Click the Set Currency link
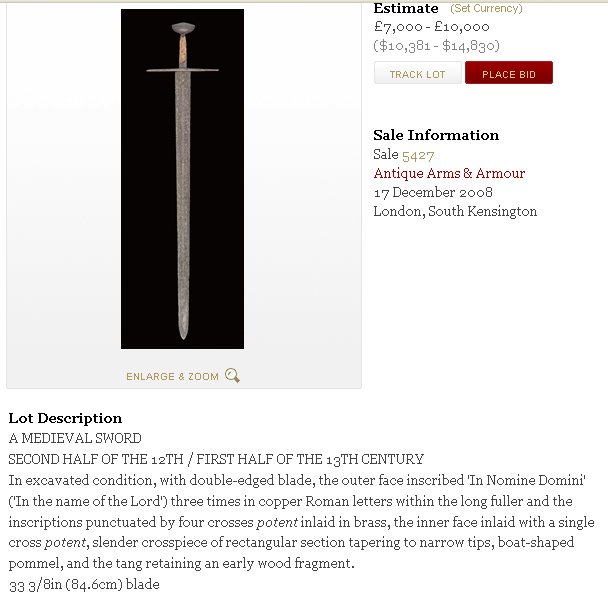This screenshot has height=602, width=608. (x=486, y=8)
